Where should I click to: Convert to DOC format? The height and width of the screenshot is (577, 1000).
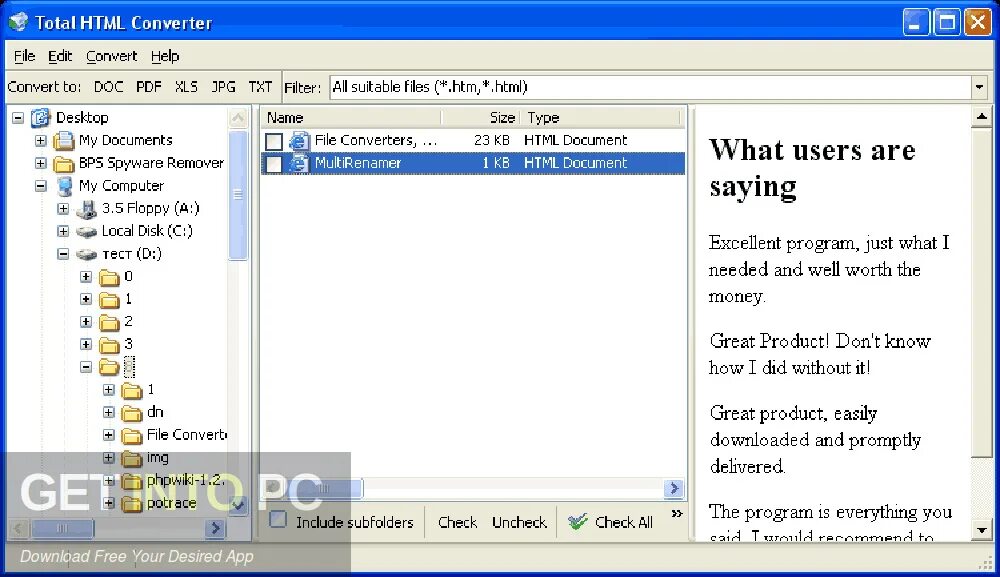click(108, 87)
